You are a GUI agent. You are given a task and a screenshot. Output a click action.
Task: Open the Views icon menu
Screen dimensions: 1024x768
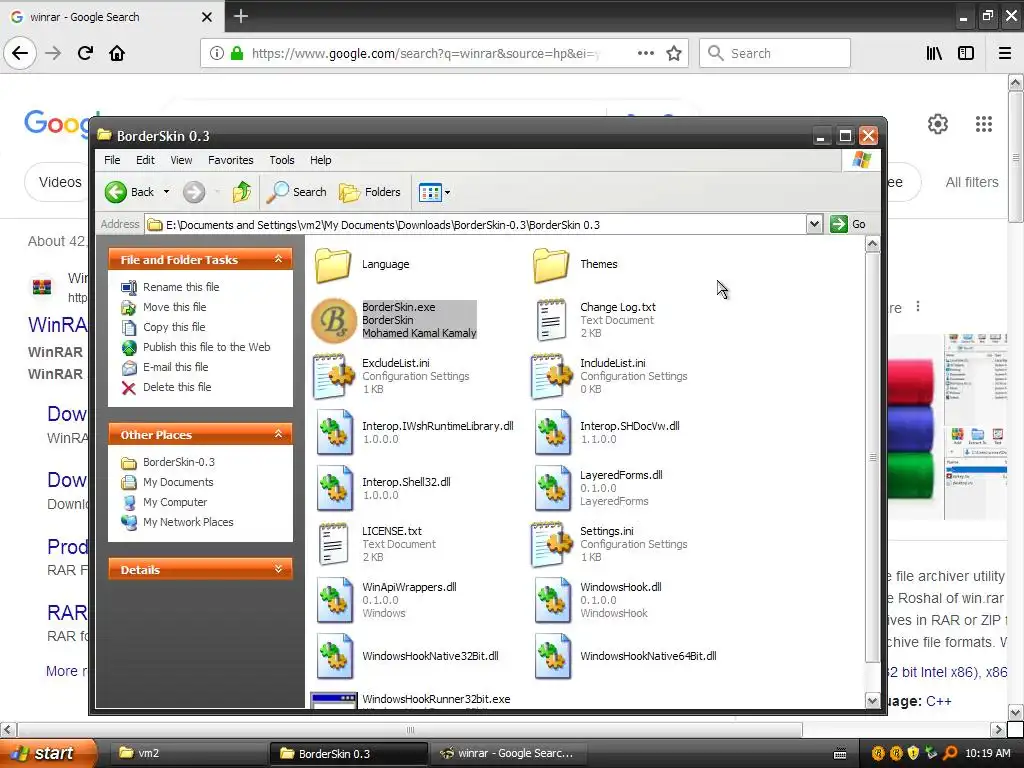pos(434,193)
